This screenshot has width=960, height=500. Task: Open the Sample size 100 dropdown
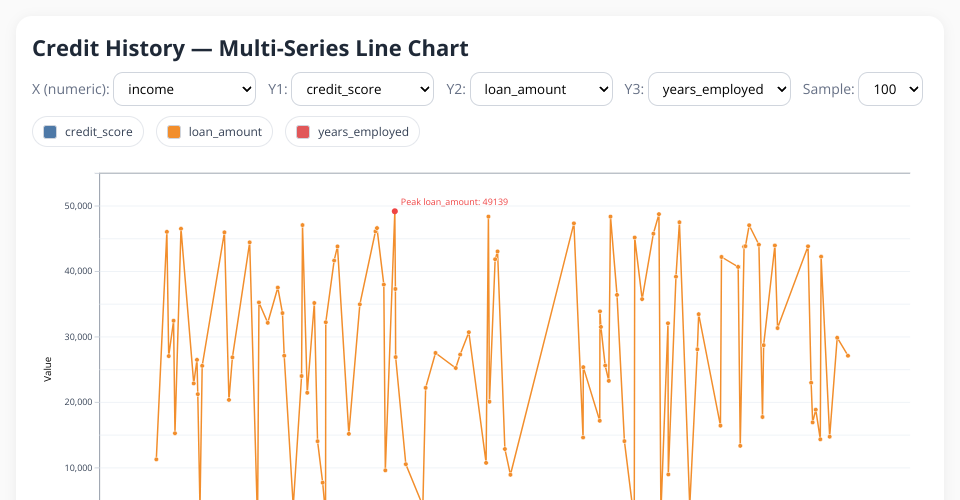pyautogui.click(x=891, y=89)
